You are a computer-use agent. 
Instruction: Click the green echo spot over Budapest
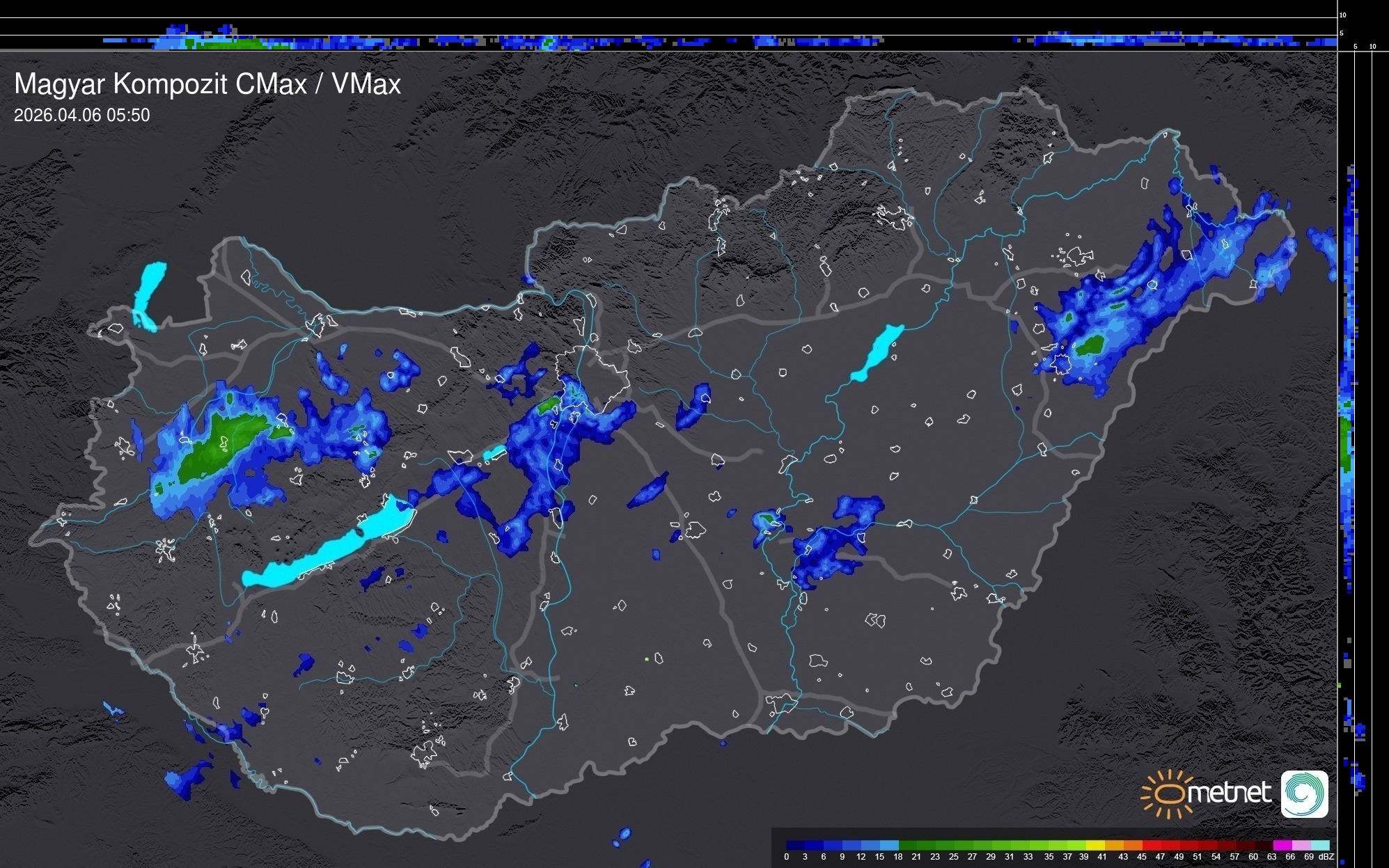pos(550,404)
